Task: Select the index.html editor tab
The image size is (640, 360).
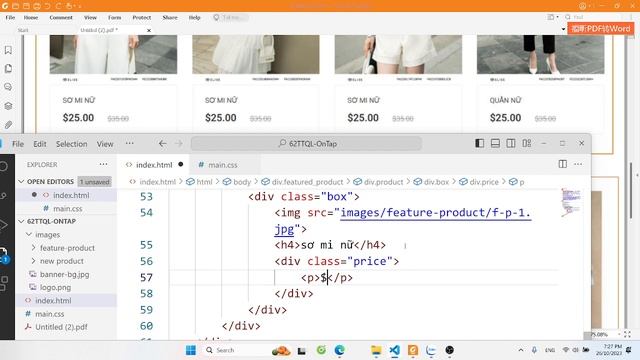Action: (x=154, y=165)
